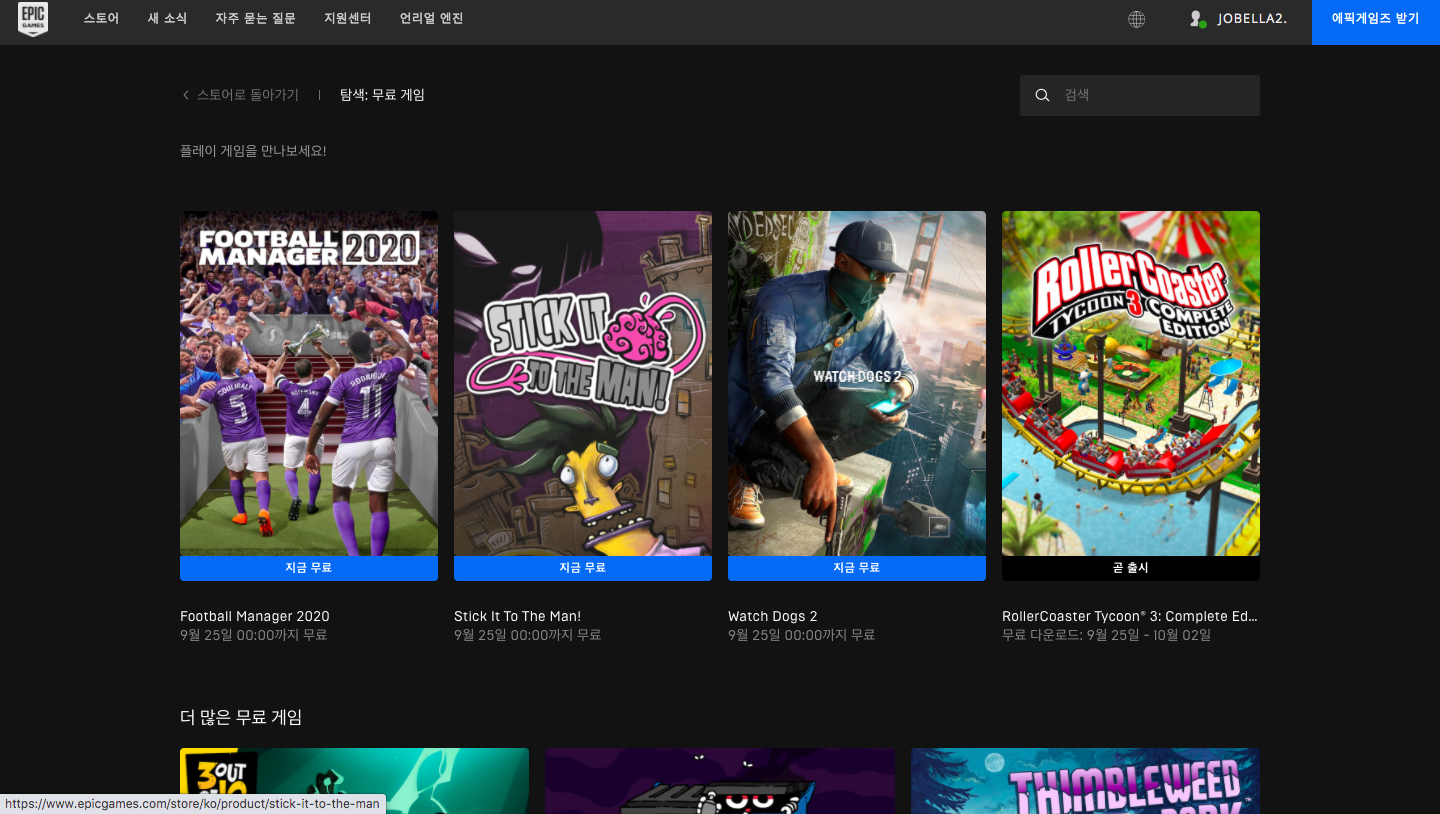The height and width of the screenshot is (814, 1440).
Task: Open the RollerCoaster Tycoon 3 cover image
Action: (1131, 383)
